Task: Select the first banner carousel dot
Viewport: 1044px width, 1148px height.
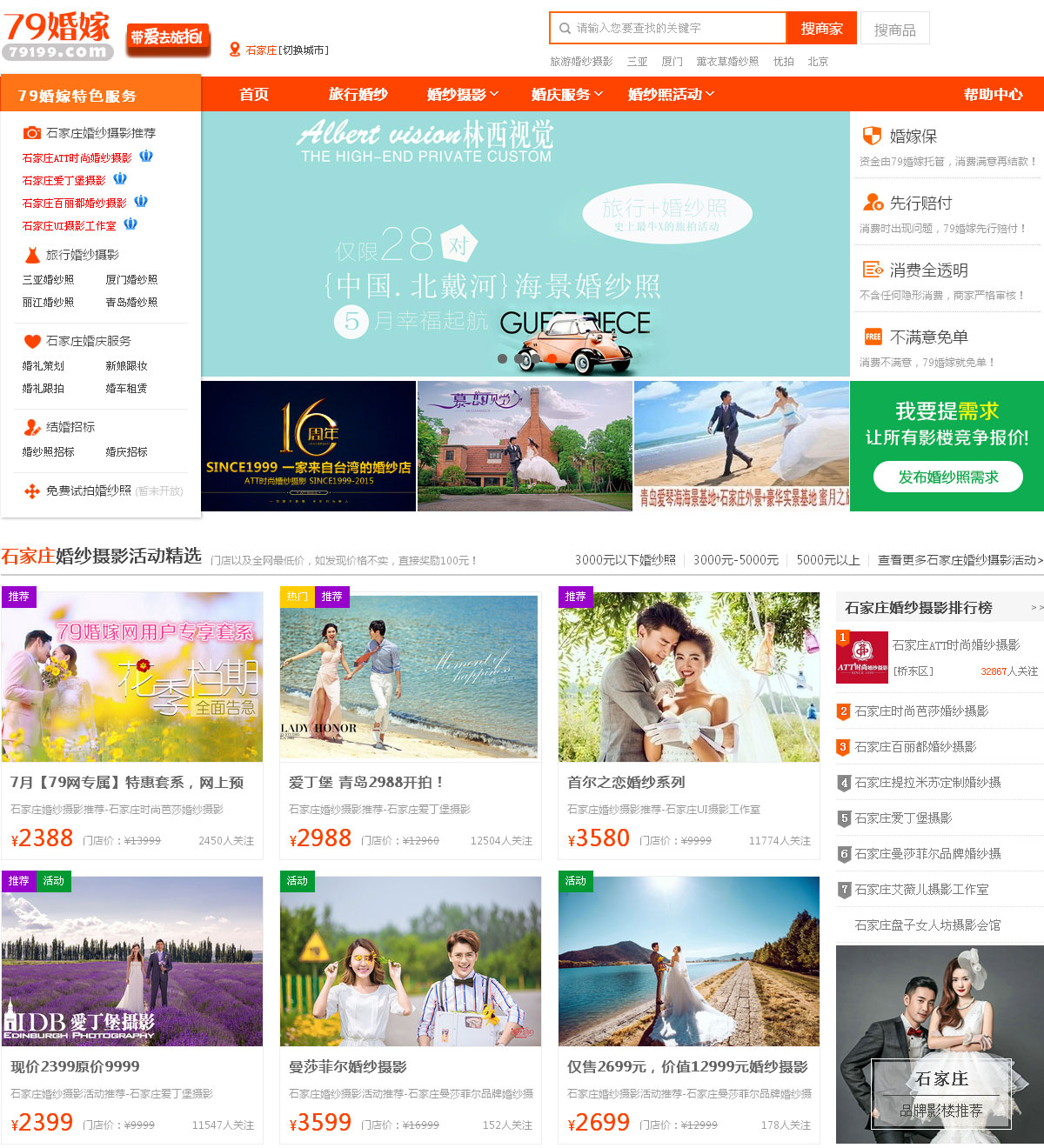Action: (502, 358)
